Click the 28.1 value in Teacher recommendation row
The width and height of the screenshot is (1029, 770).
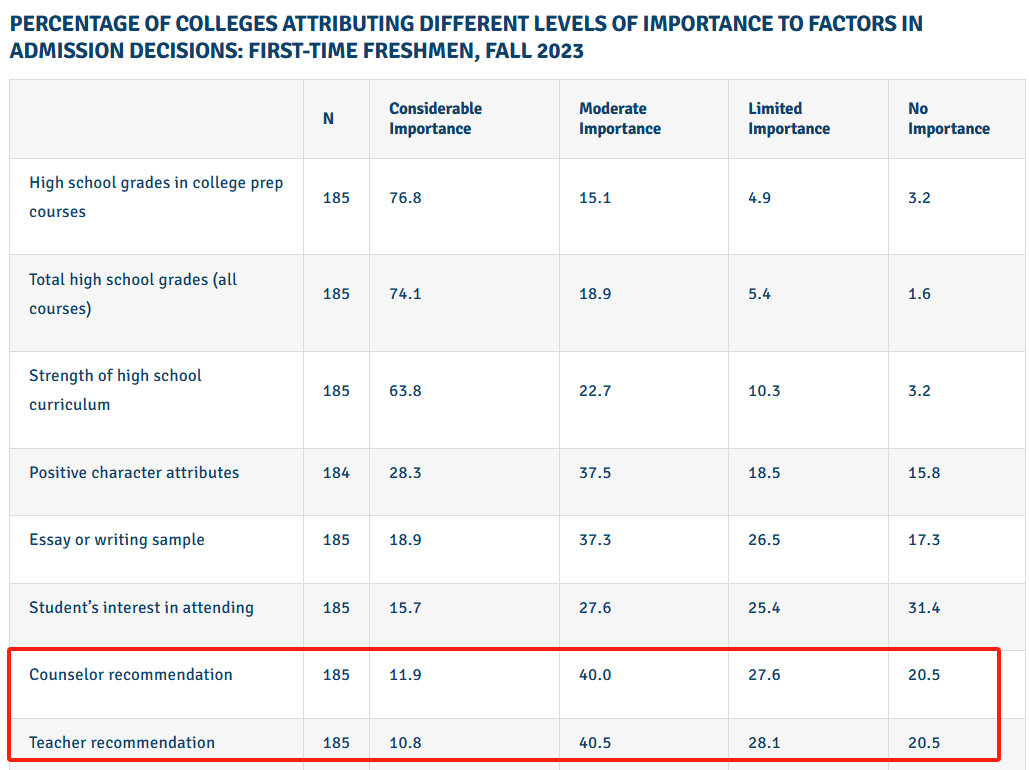coord(764,743)
